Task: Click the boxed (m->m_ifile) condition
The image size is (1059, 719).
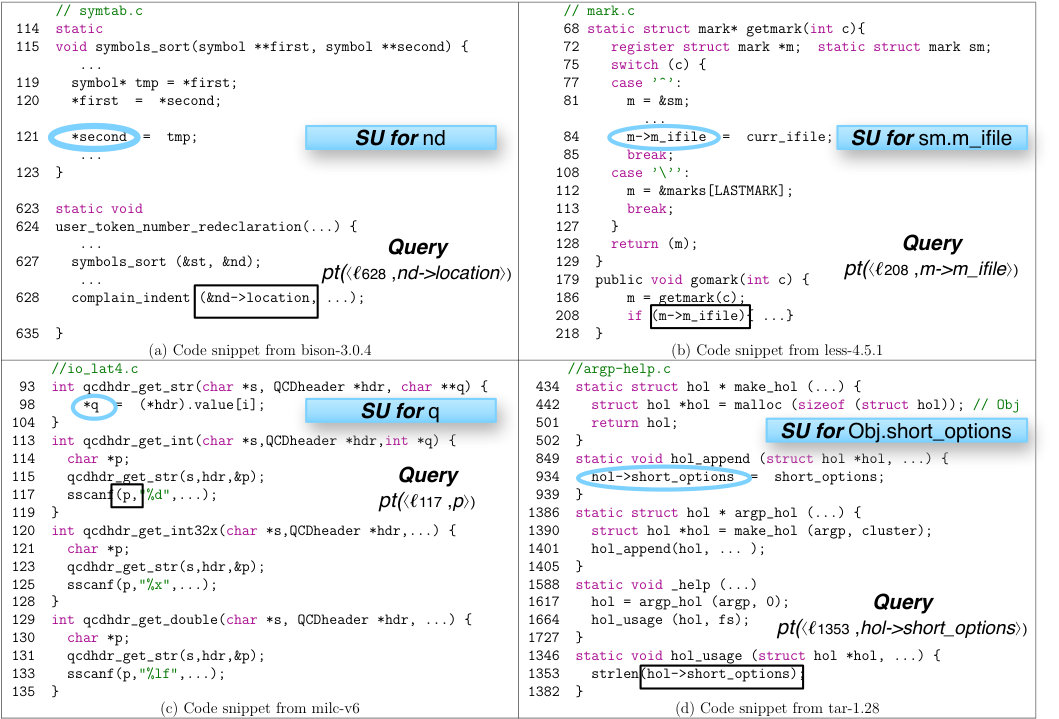Action: tap(700, 316)
